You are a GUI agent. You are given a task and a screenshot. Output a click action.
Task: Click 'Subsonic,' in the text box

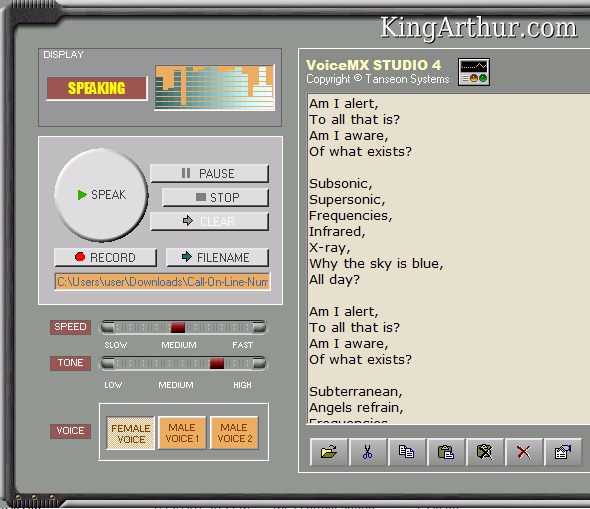tap(341, 184)
